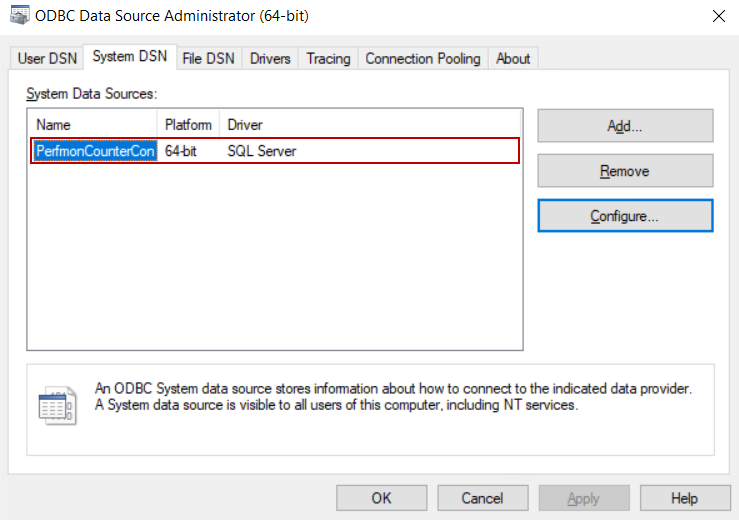The width and height of the screenshot is (739, 520).
Task: Open the File DSN tab
Action: [x=208, y=59]
